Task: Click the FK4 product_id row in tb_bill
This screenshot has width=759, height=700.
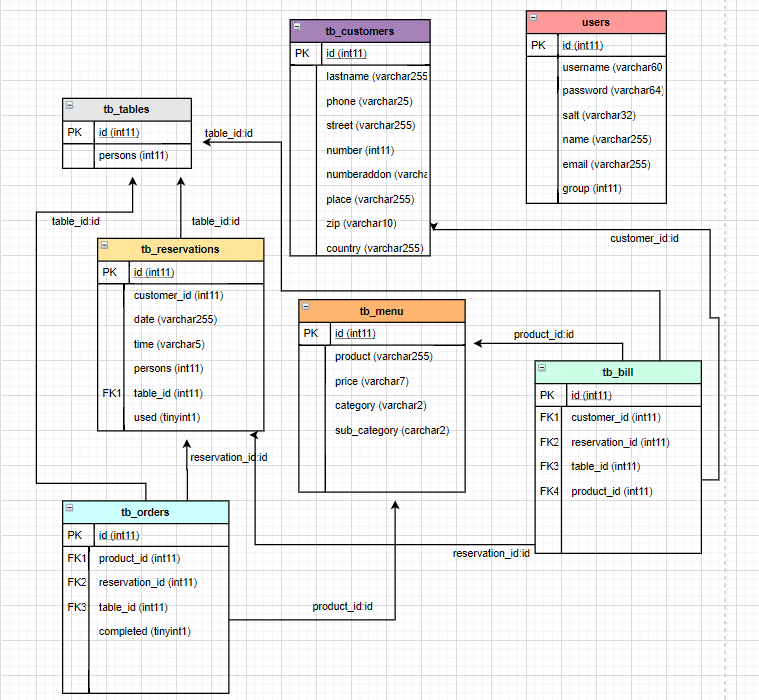Action: [611, 491]
